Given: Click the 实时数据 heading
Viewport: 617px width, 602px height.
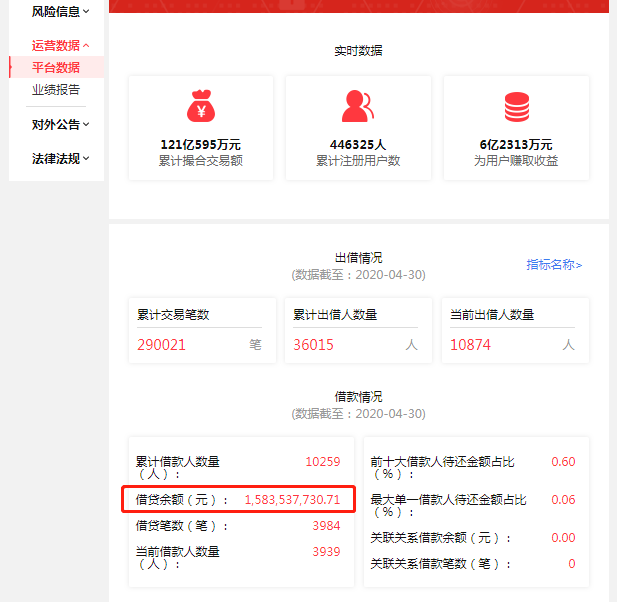Looking at the screenshot, I should click(x=358, y=51).
